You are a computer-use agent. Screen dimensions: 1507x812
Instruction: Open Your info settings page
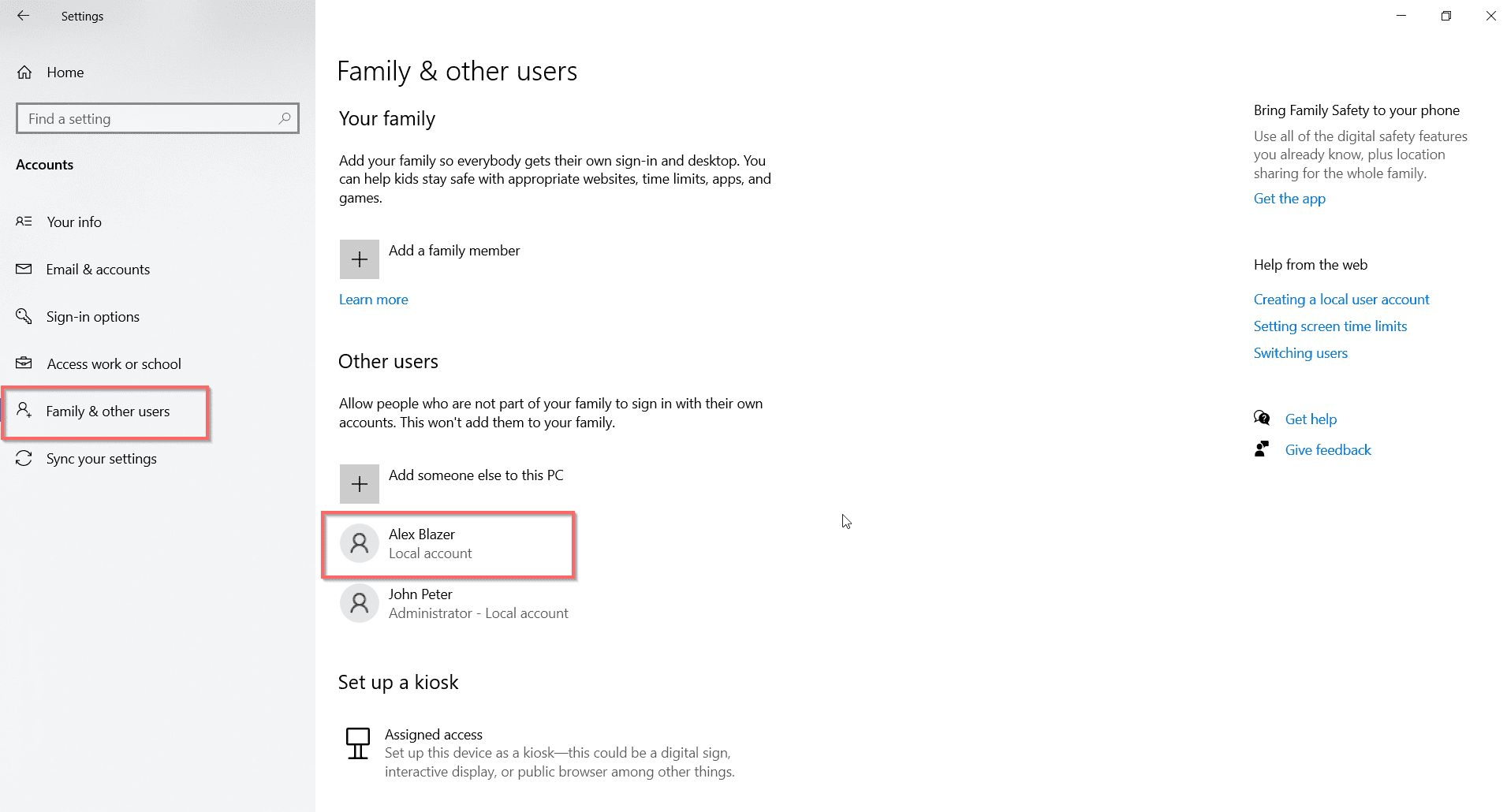coord(74,222)
